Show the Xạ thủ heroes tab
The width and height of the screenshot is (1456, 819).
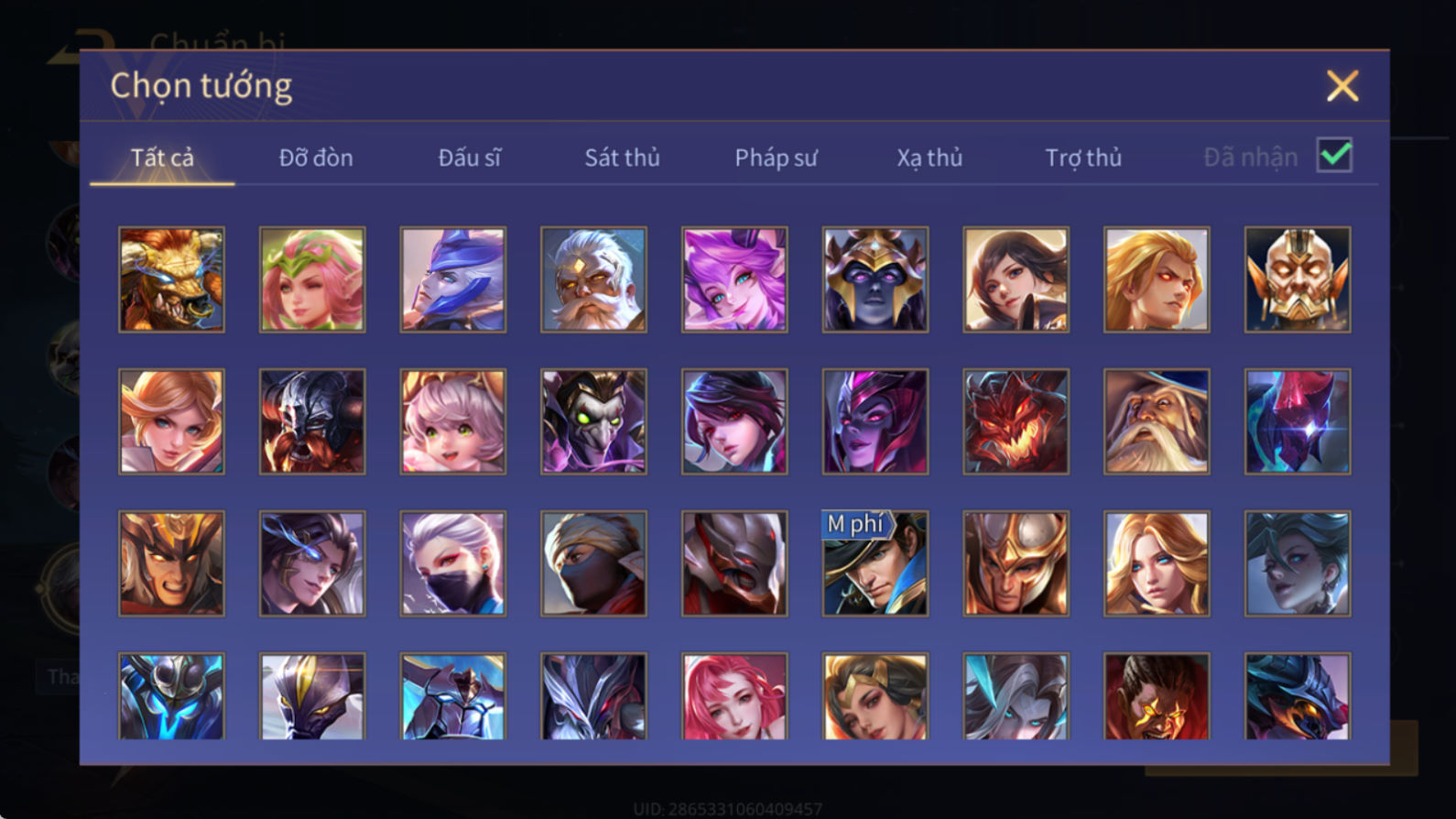929,158
